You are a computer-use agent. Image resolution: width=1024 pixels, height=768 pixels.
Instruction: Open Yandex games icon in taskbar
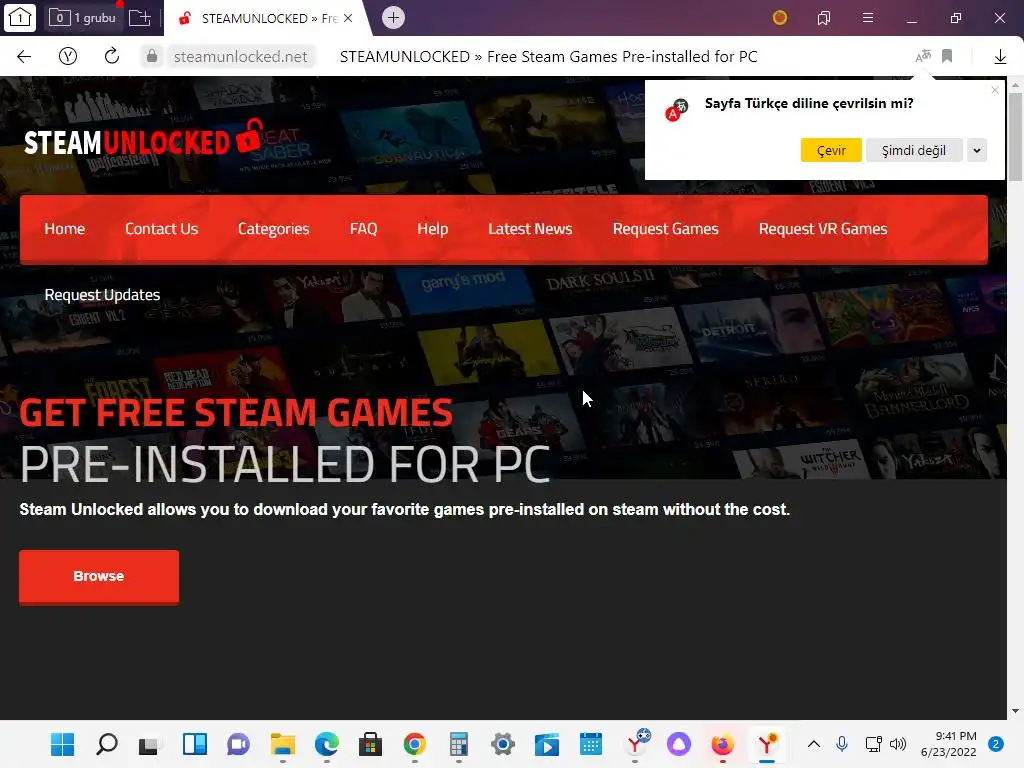[636, 743]
